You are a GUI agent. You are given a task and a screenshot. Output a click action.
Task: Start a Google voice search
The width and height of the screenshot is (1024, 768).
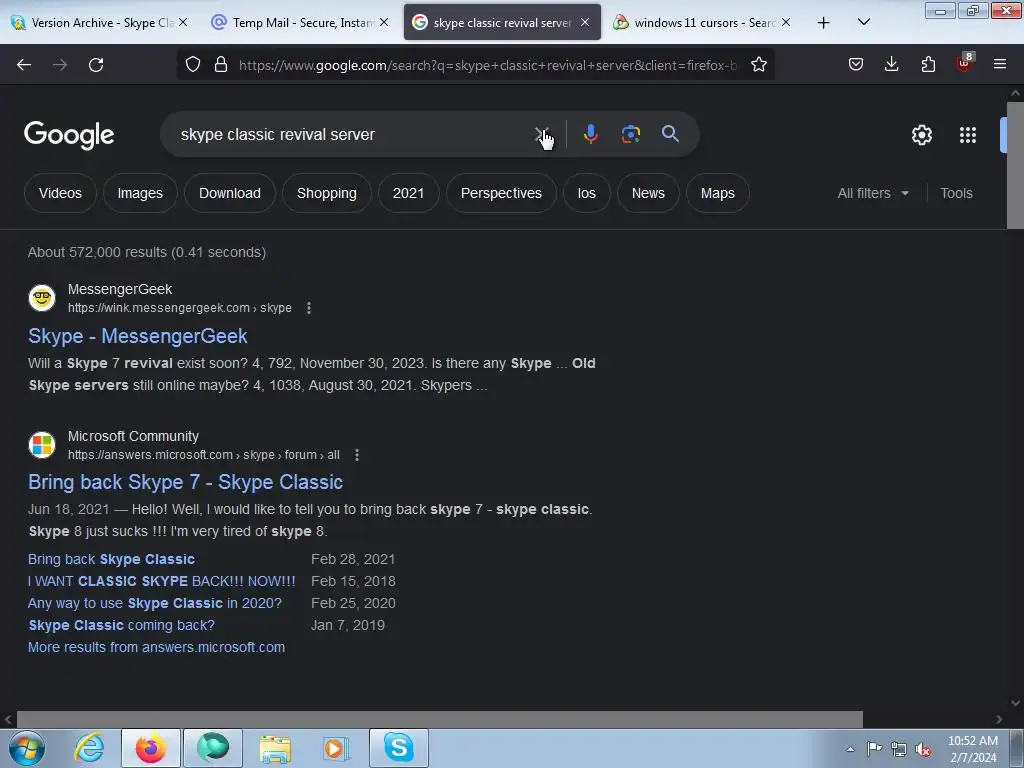point(590,134)
